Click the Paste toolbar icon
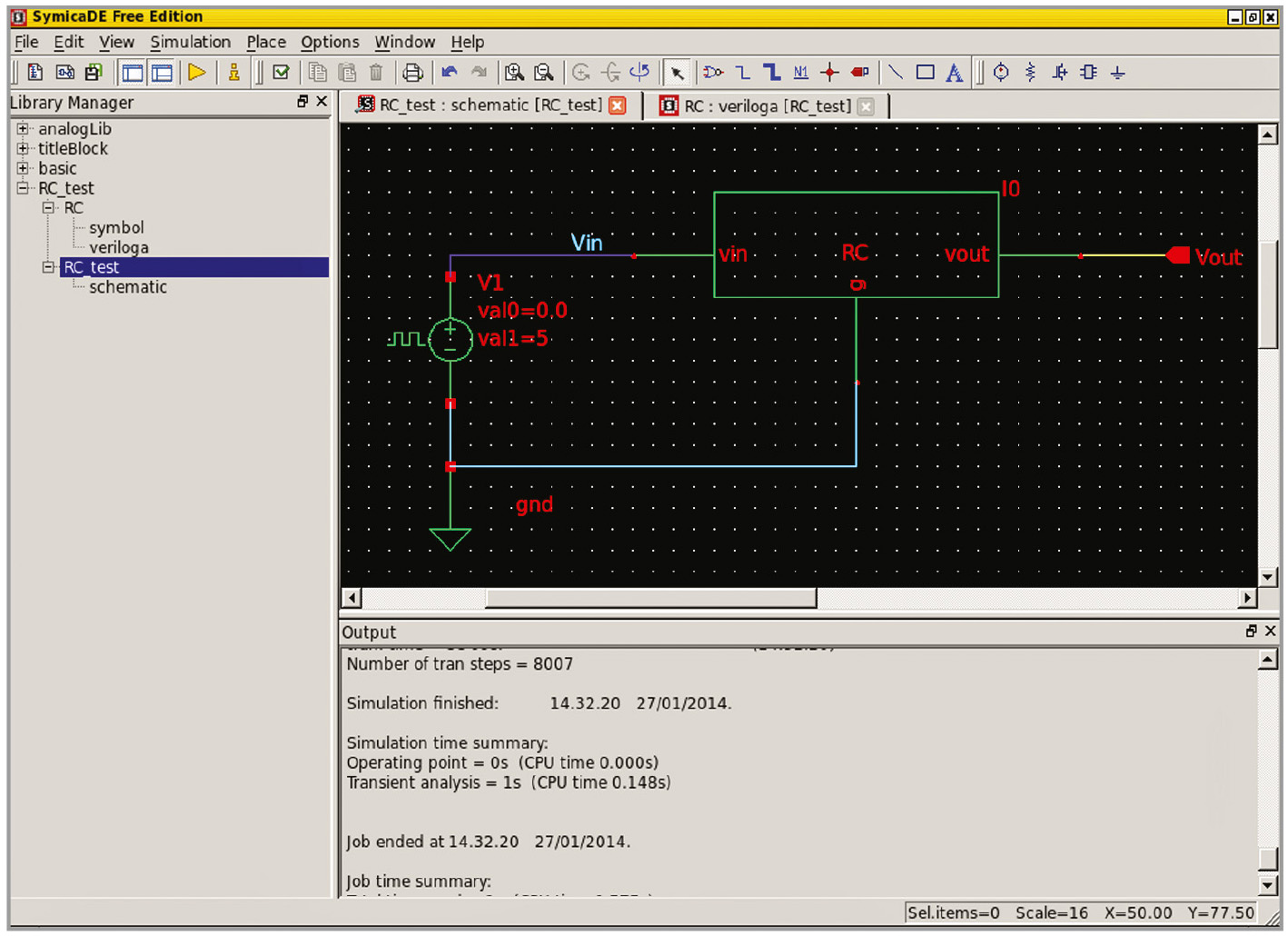Viewport: 1288px width, 936px height. point(346,72)
